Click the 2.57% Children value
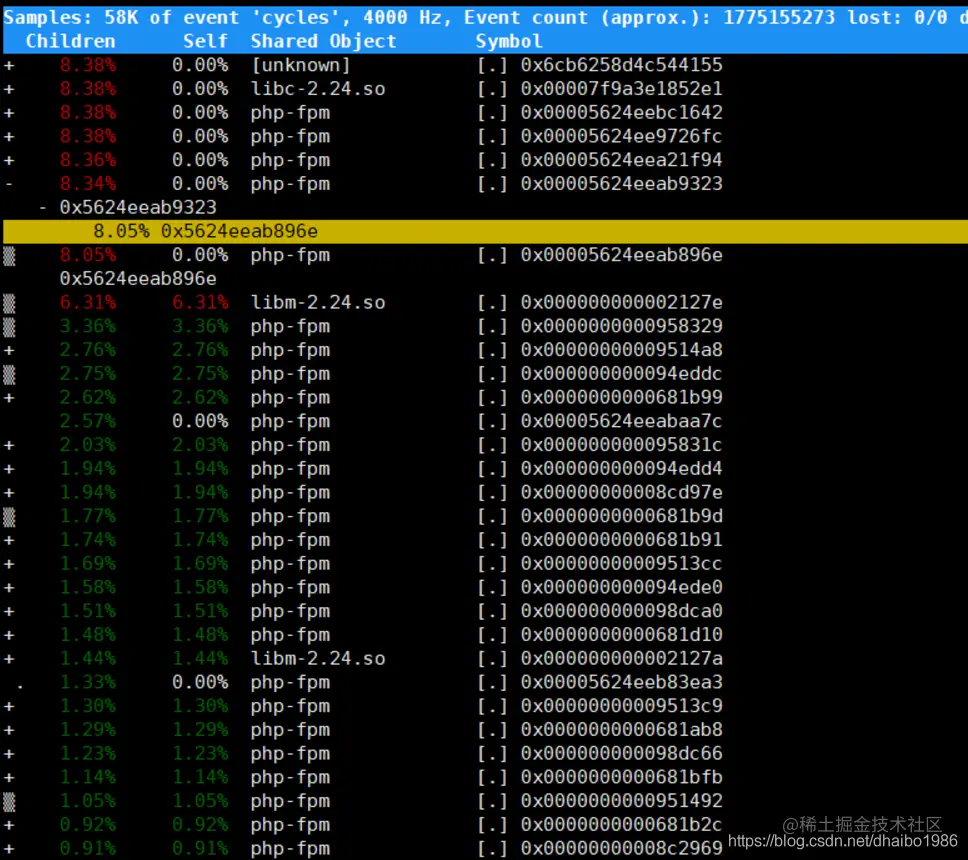 pyautogui.click(x=88, y=422)
